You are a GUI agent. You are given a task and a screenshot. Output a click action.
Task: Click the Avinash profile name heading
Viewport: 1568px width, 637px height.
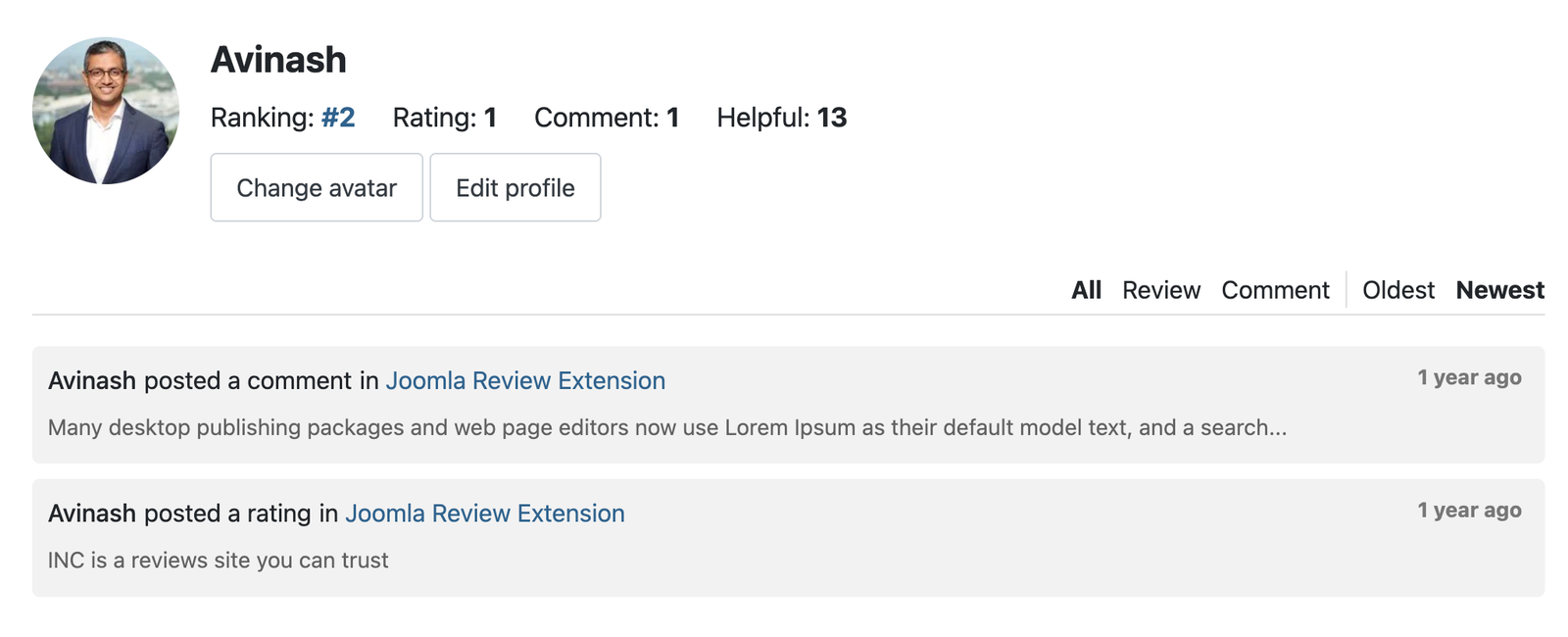click(277, 59)
